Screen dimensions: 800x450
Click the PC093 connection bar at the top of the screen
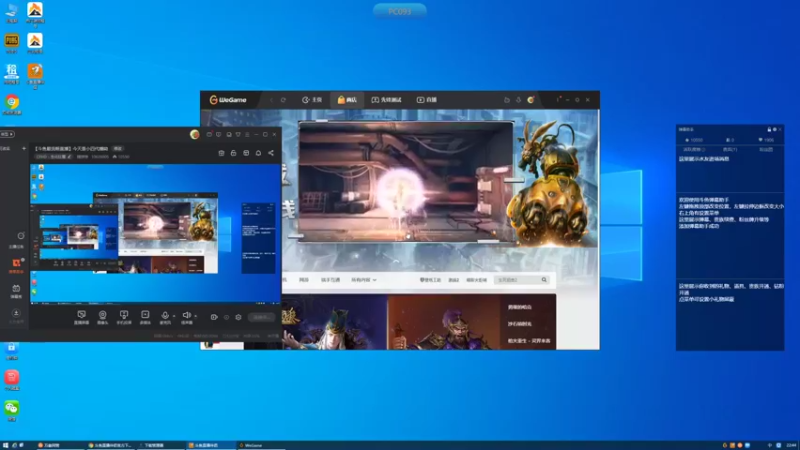399,11
